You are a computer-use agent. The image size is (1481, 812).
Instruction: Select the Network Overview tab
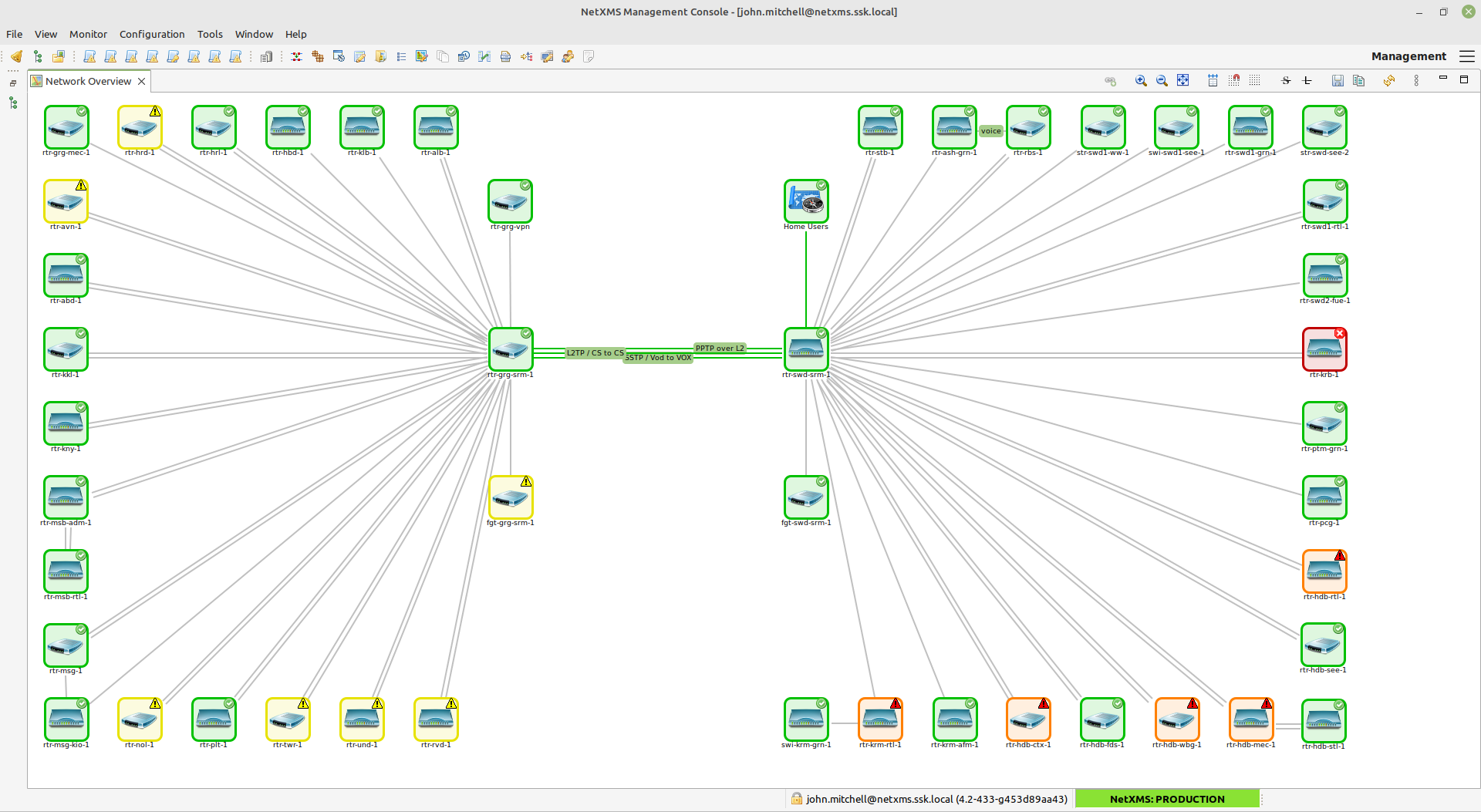[86, 81]
